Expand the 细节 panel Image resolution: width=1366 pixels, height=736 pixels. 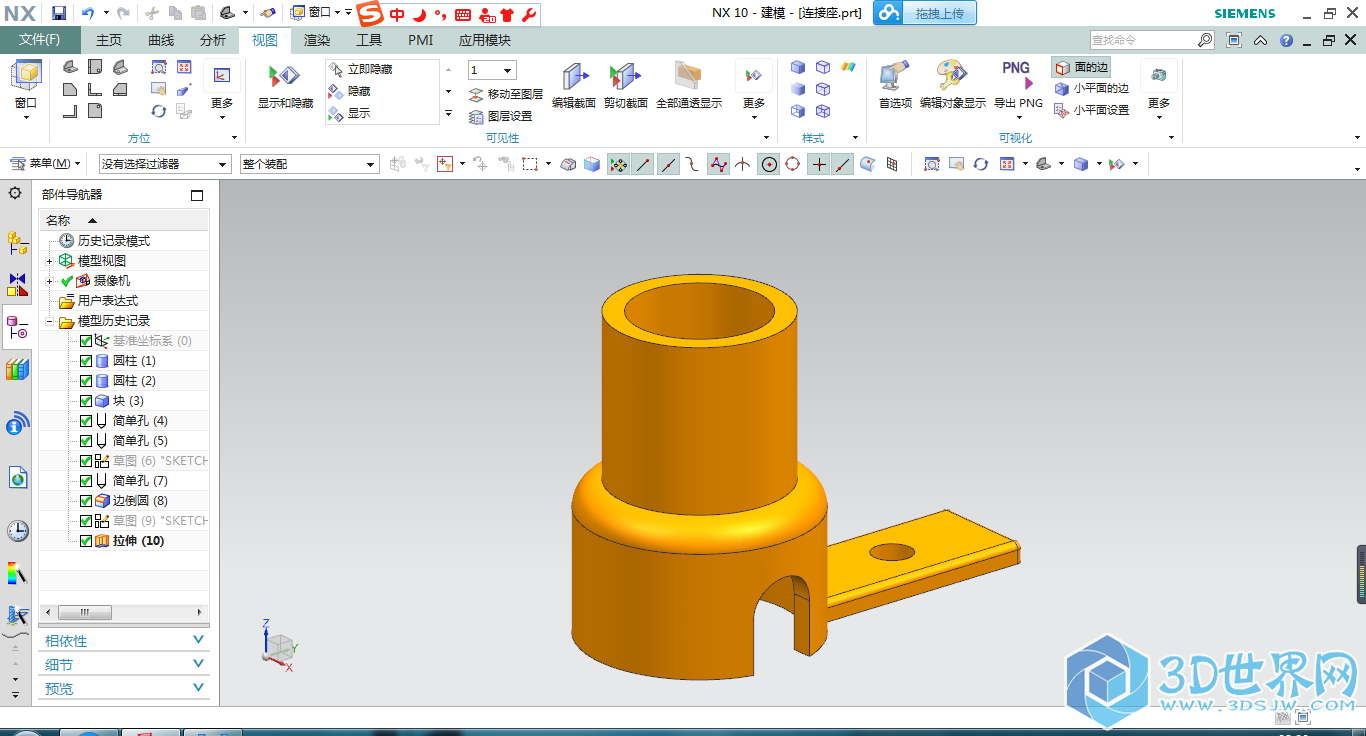coord(123,665)
